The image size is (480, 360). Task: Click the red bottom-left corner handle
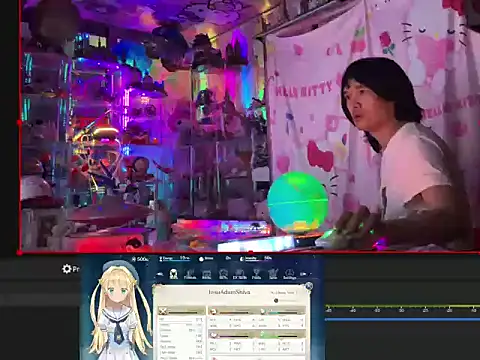click(x=20, y=252)
